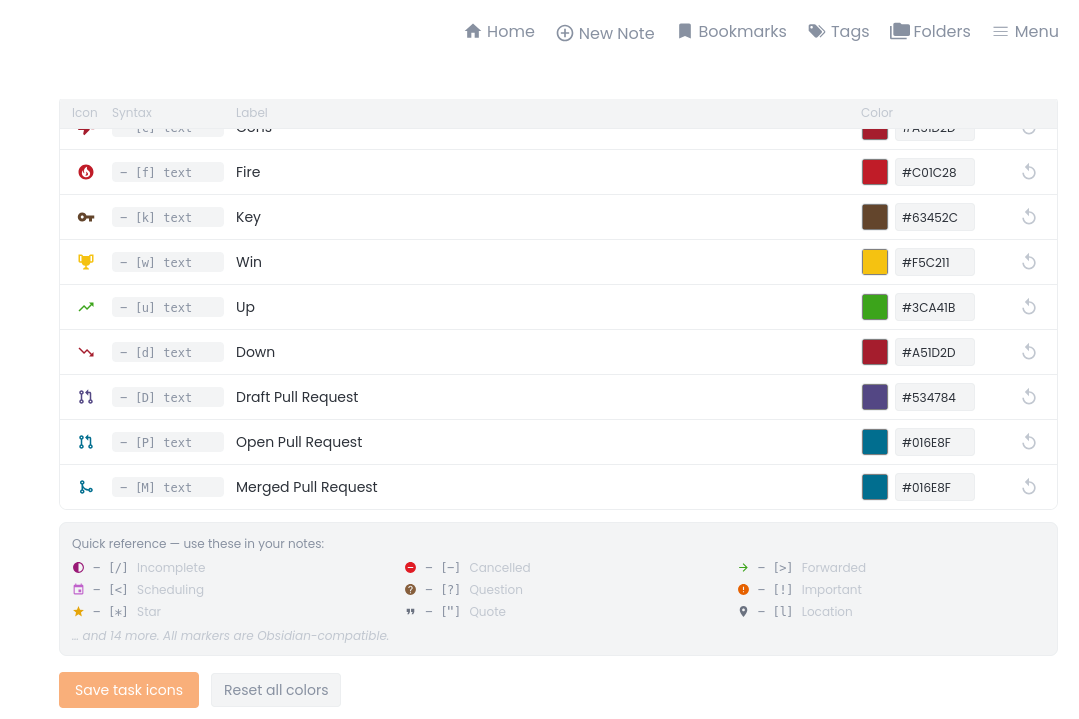Create a New Note
The height and width of the screenshot is (719, 1079).
click(x=606, y=33)
